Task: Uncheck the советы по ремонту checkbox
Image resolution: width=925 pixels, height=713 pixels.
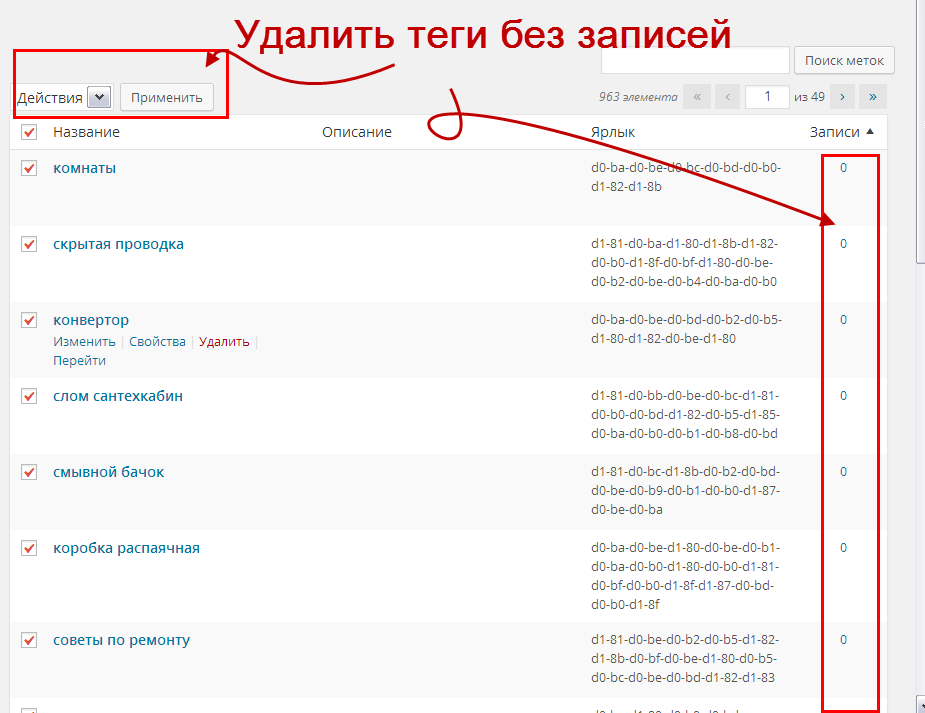Action: (x=29, y=640)
